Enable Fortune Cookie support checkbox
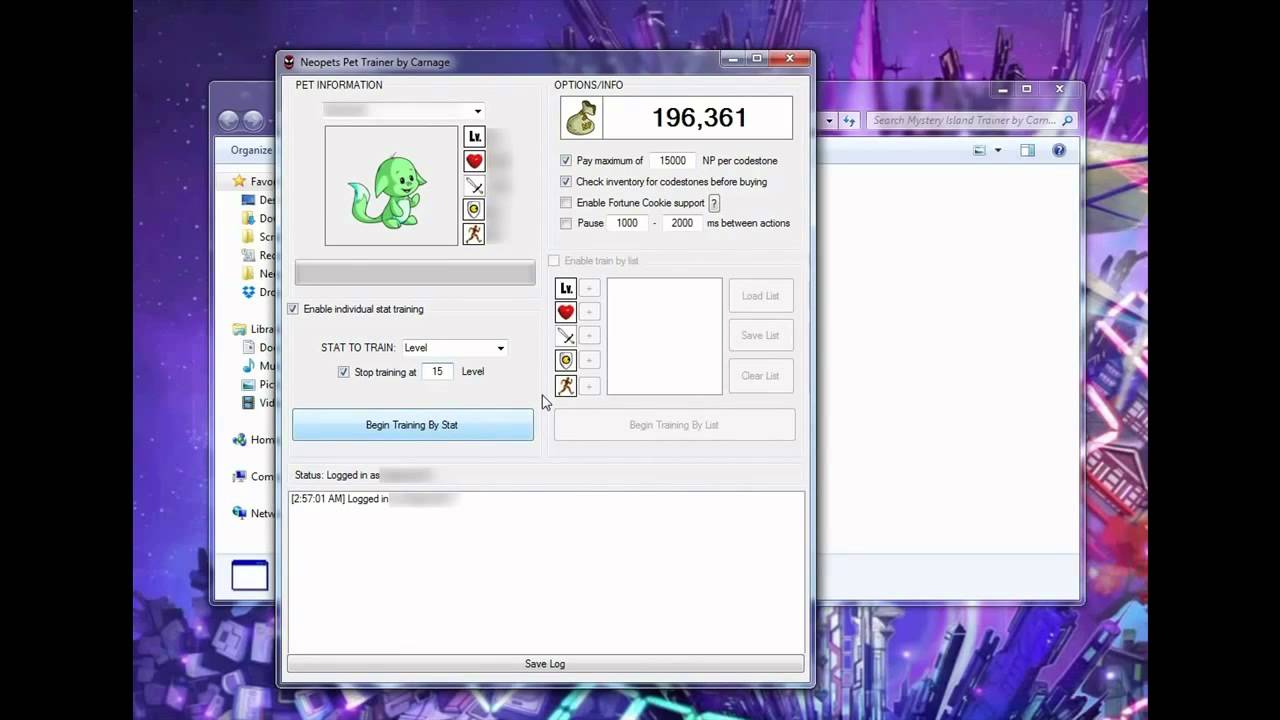This screenshot has width=1280, height=720. point(566,203)
